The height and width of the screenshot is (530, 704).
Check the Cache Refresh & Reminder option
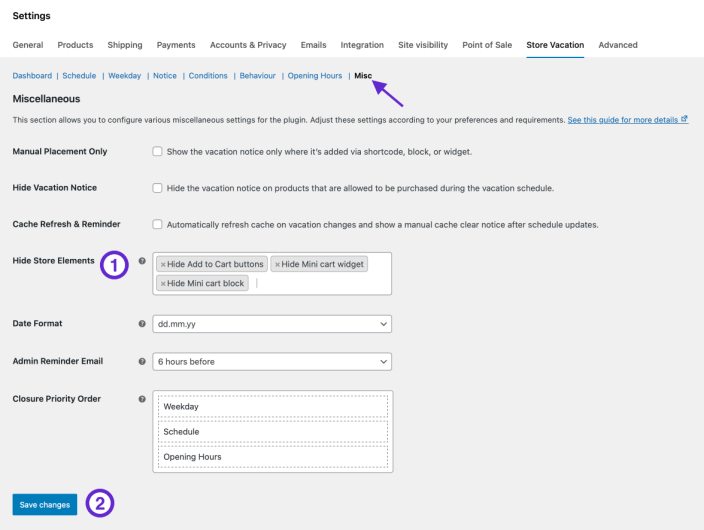tap(157, 225)
